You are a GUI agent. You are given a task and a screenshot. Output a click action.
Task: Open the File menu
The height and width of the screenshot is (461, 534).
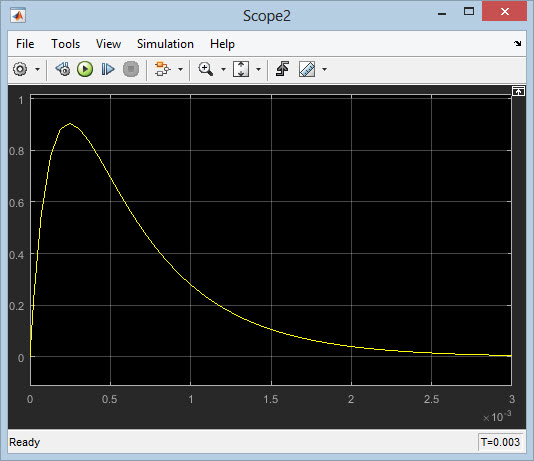25,44
